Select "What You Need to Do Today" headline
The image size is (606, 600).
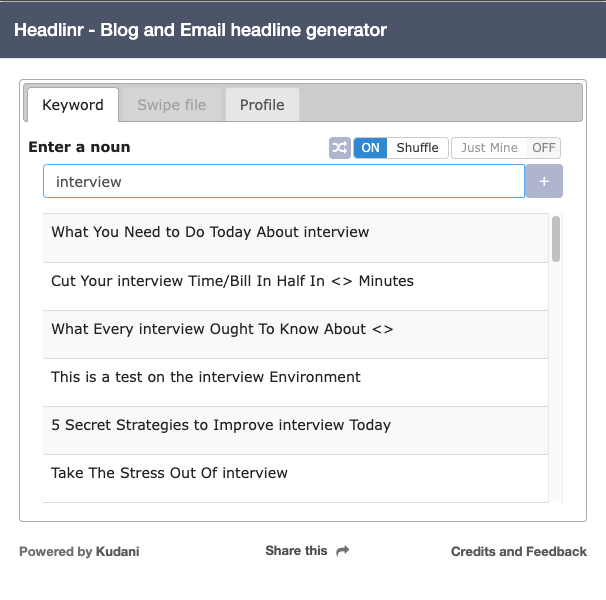point(210,232)
